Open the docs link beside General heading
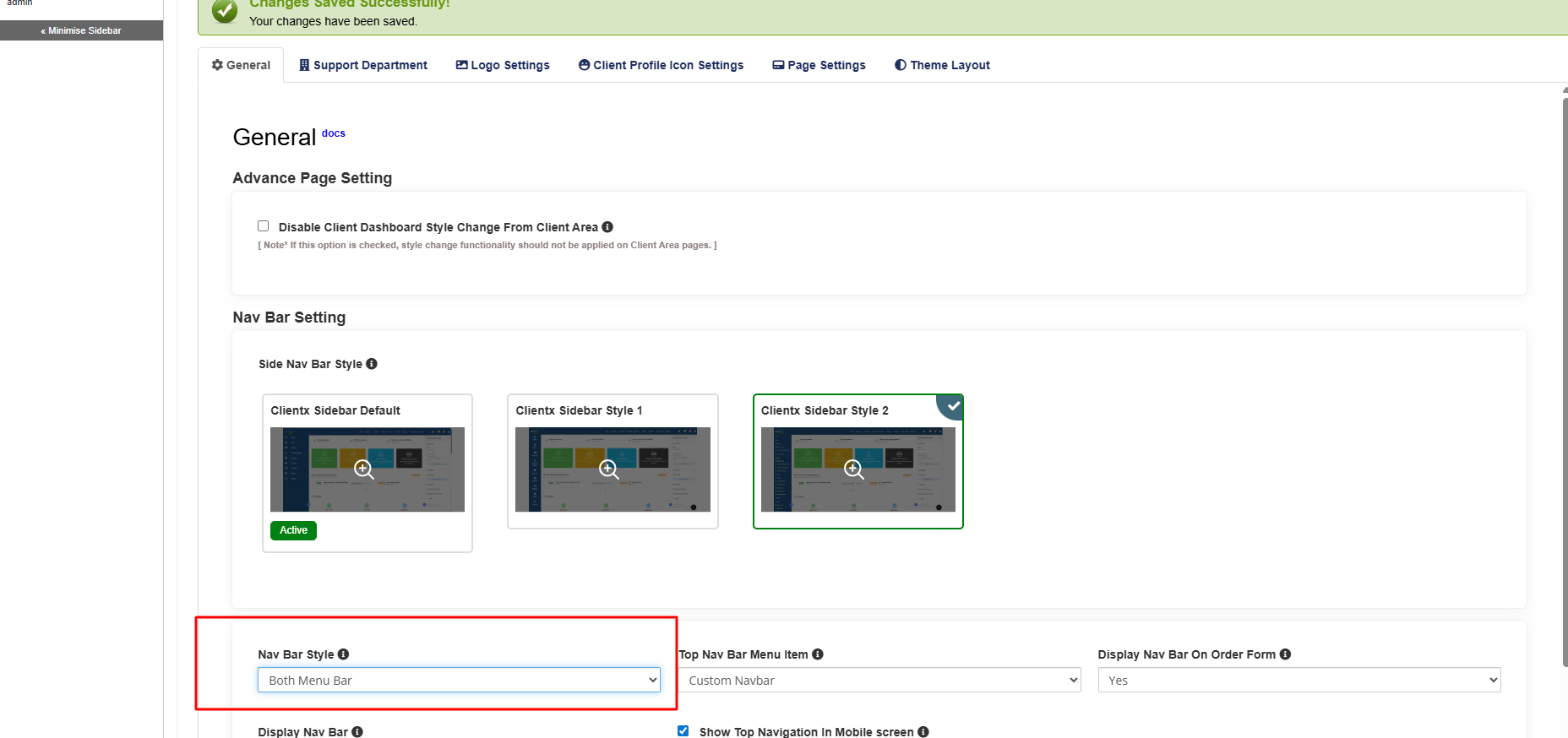The height and width of the screenshot is (738, 1568). tap(334, 133)
